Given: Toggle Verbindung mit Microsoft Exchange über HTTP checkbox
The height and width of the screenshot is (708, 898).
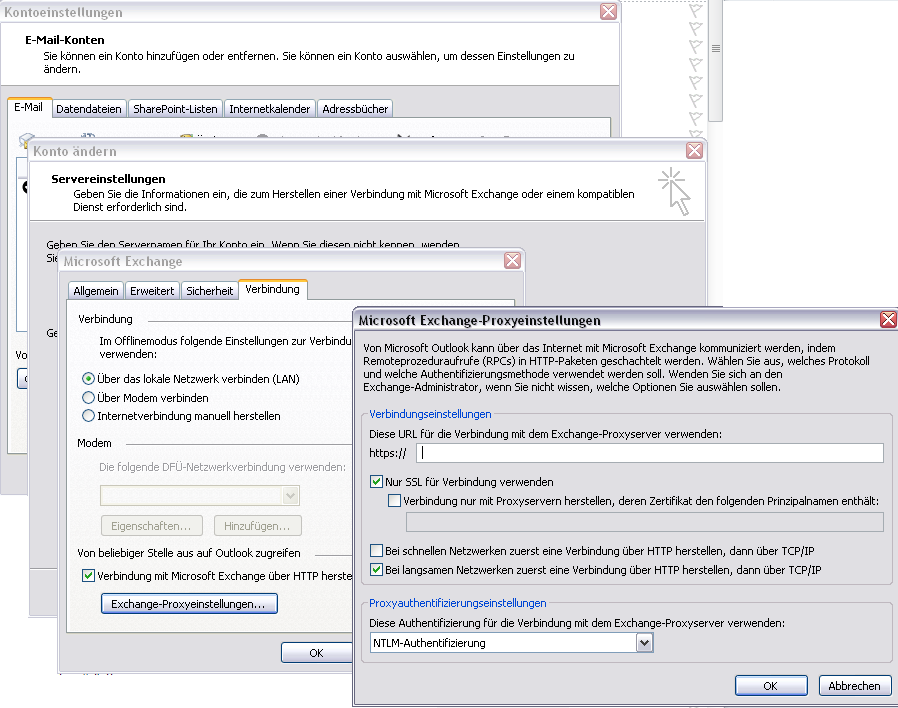Looking at the screenshot, I should click(x=88, y=576).
